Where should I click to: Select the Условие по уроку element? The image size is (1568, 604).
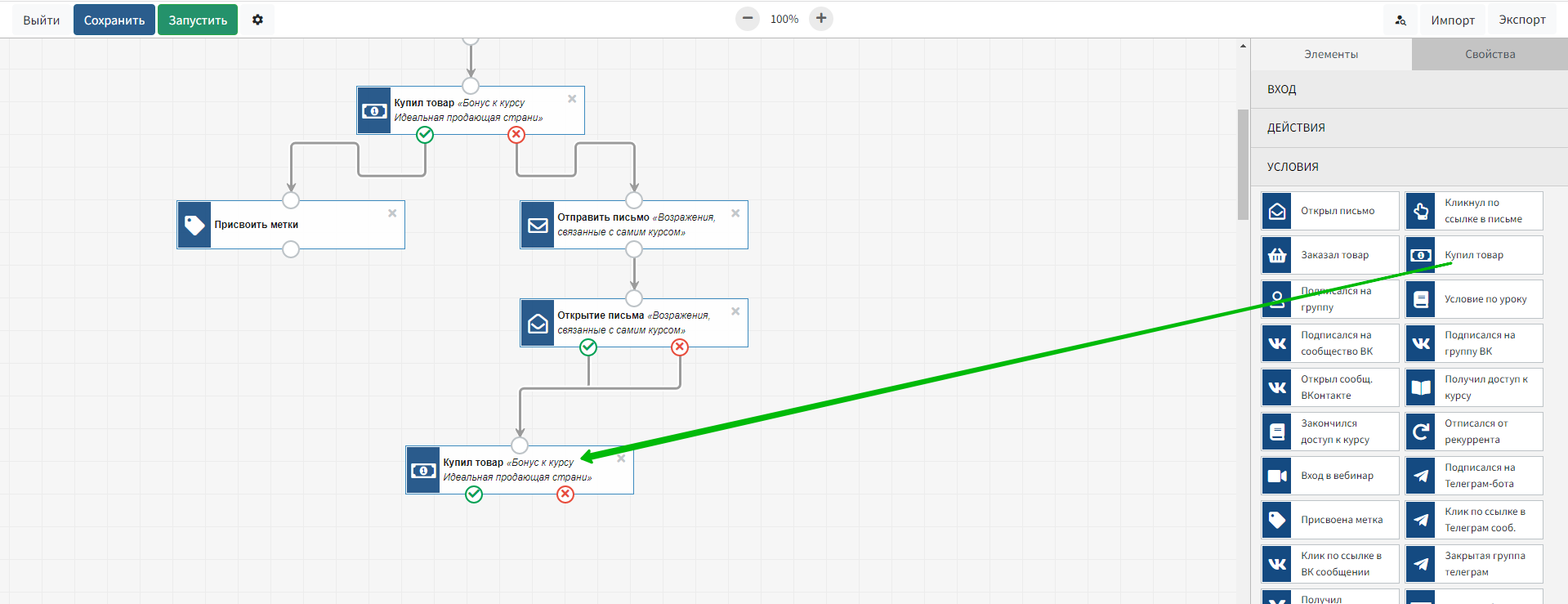[x=1473, y=299]
